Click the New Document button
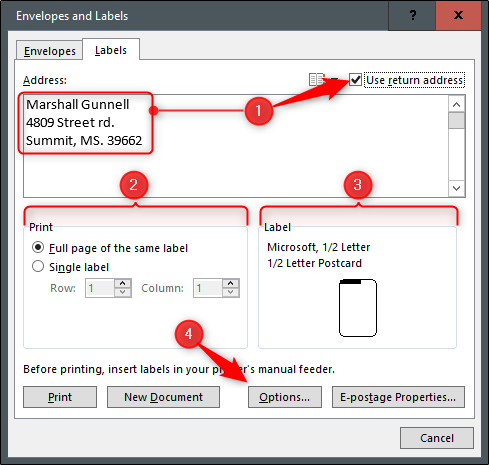The height and width of the screenshot is (465, 489). click(x=163, y=397)
